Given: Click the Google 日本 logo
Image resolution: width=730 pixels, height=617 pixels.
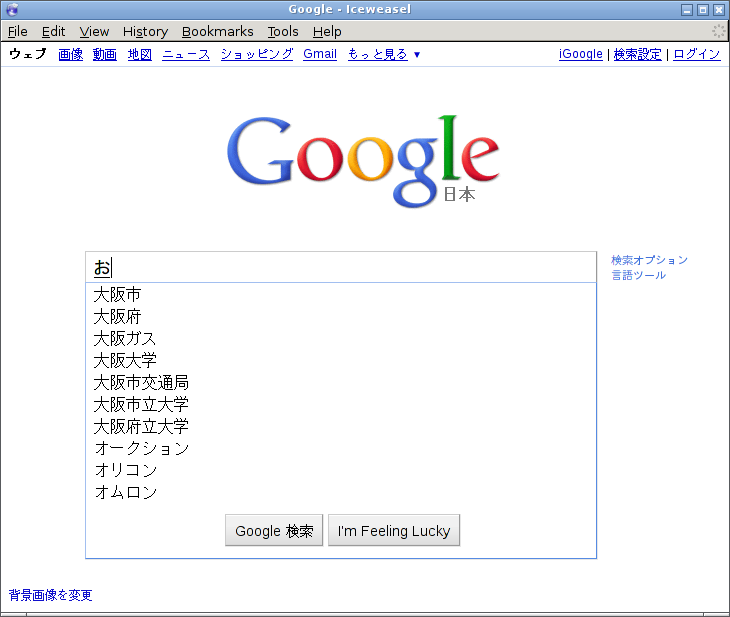Looking at the screenshot, I should pyautogui.click(x=363, y=161).
